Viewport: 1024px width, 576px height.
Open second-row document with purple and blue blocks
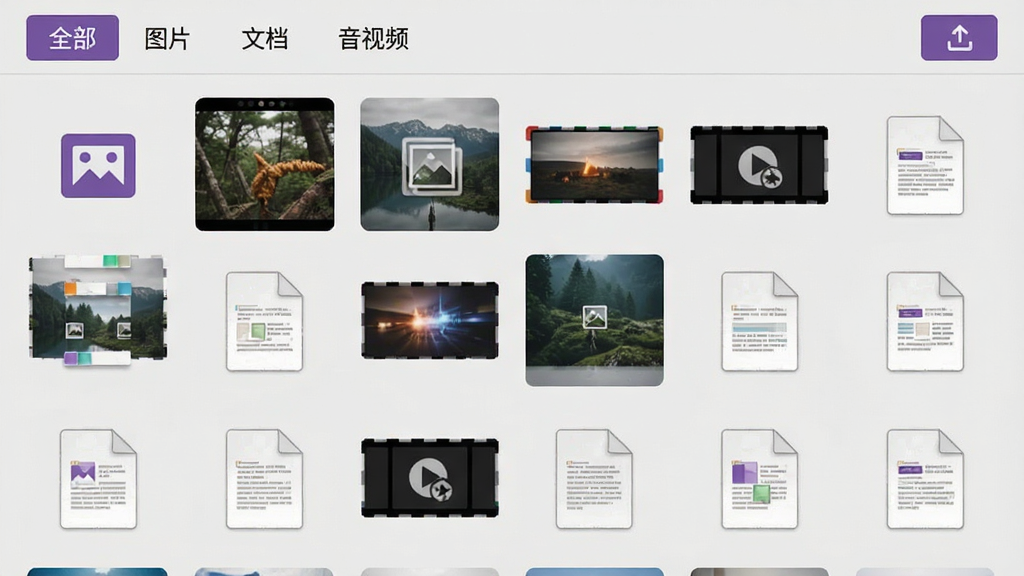pos(925,321)
